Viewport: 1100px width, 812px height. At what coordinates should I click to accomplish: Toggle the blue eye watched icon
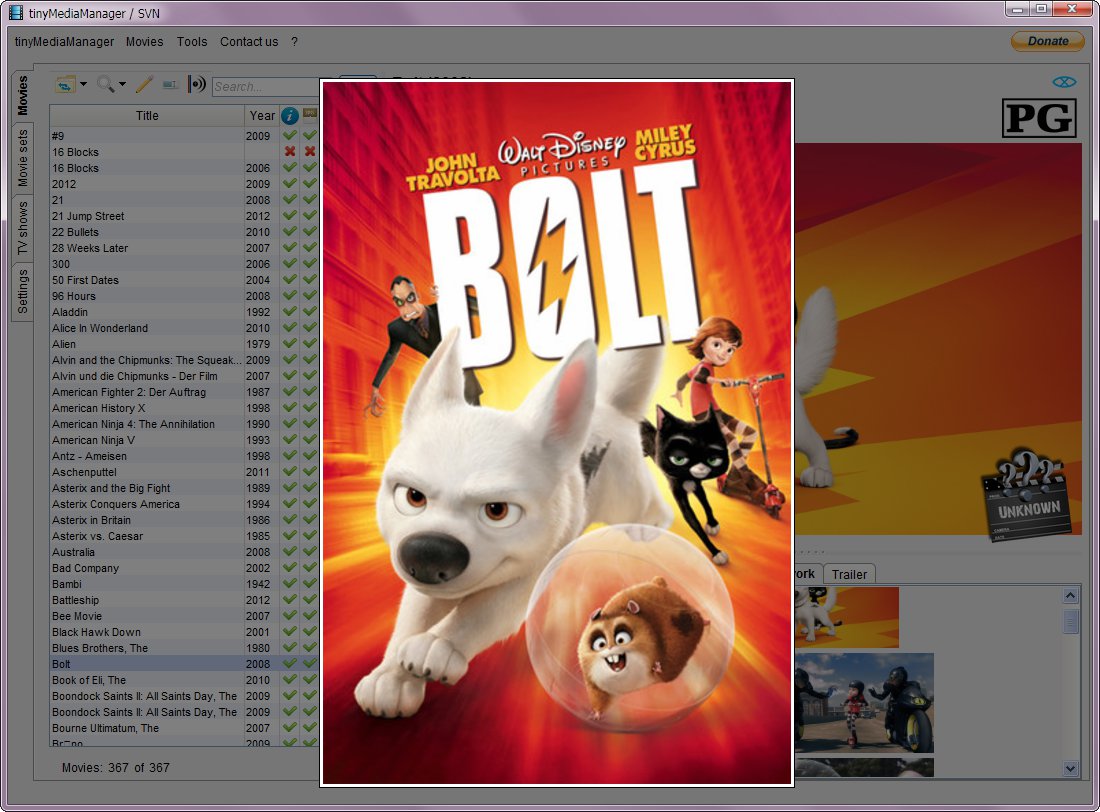(x=1064, y=83)
